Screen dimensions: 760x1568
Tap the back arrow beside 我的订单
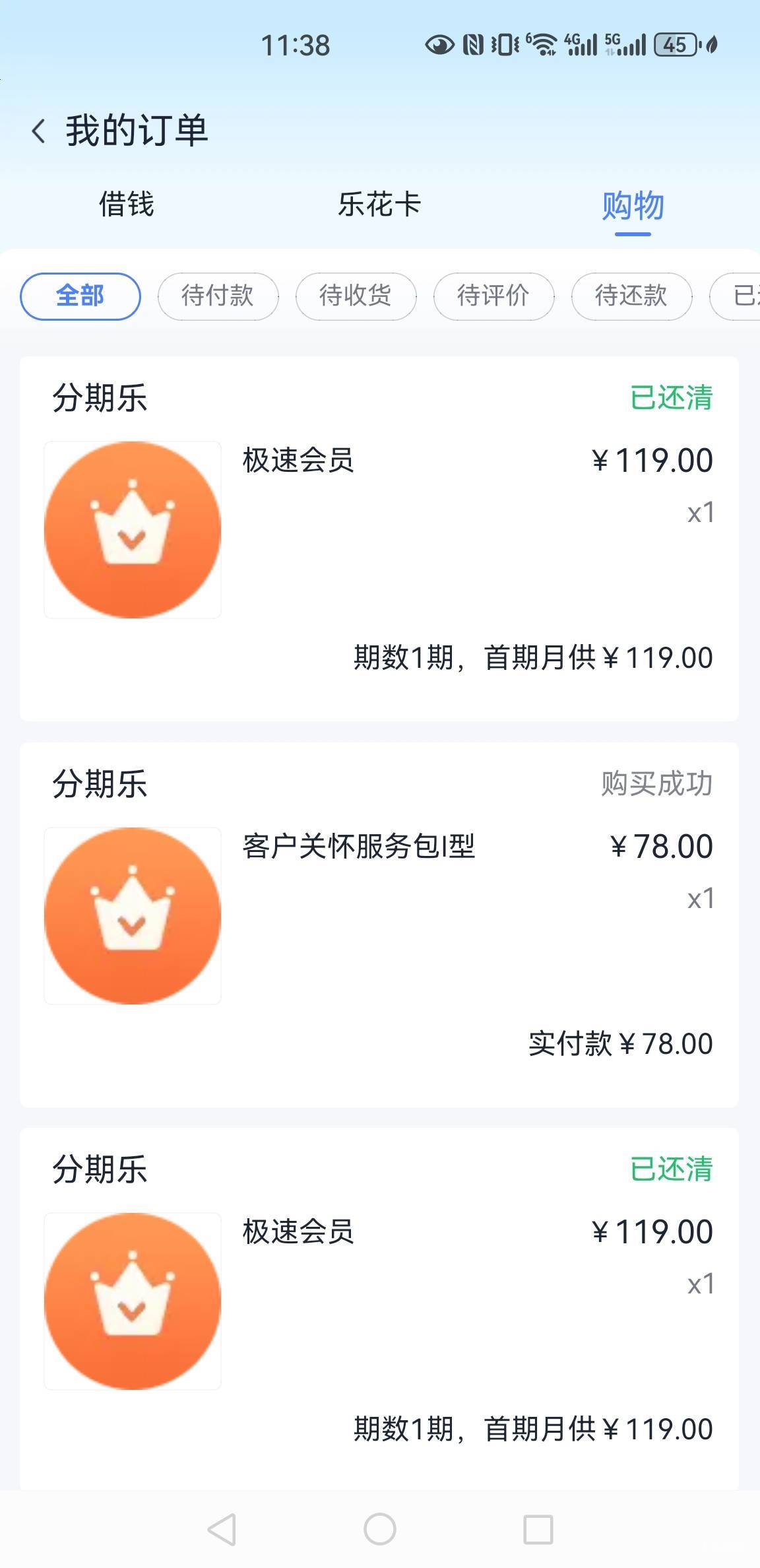tap(39, 131)
